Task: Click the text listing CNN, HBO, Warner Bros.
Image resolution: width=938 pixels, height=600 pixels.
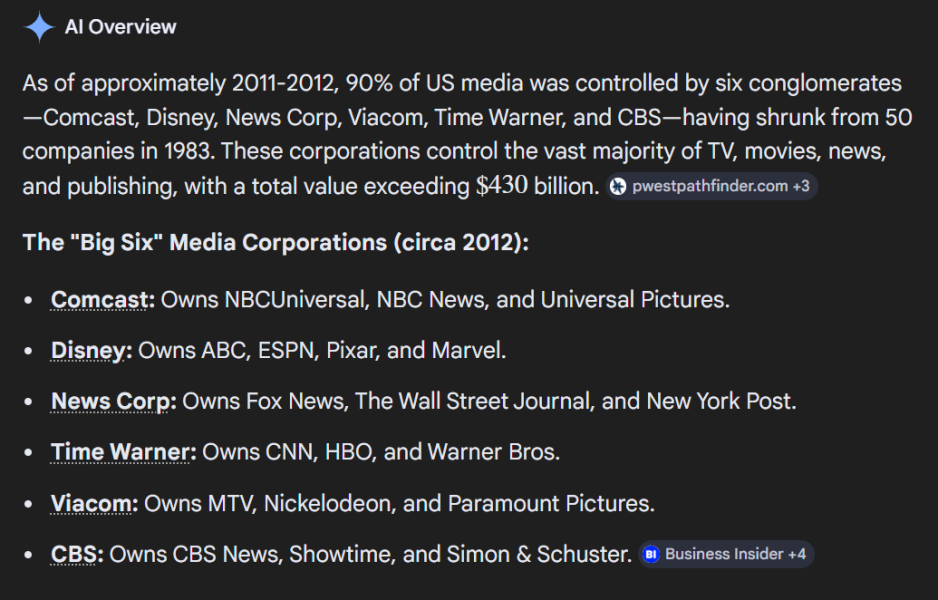Action: 381,452
